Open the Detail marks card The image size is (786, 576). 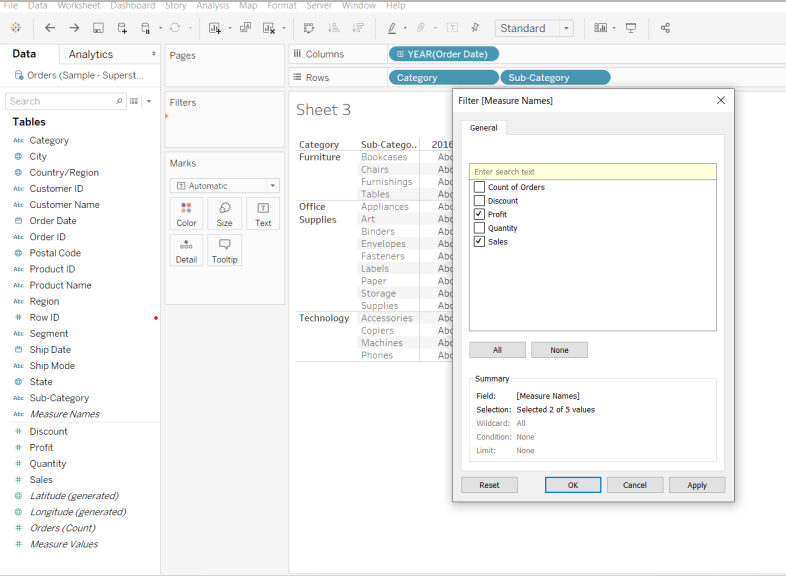(x=186, y=251)
